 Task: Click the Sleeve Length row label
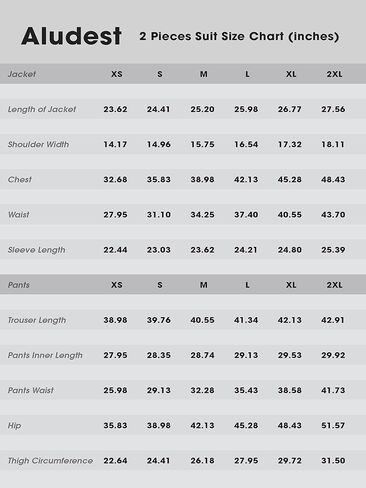pos(36,250)
